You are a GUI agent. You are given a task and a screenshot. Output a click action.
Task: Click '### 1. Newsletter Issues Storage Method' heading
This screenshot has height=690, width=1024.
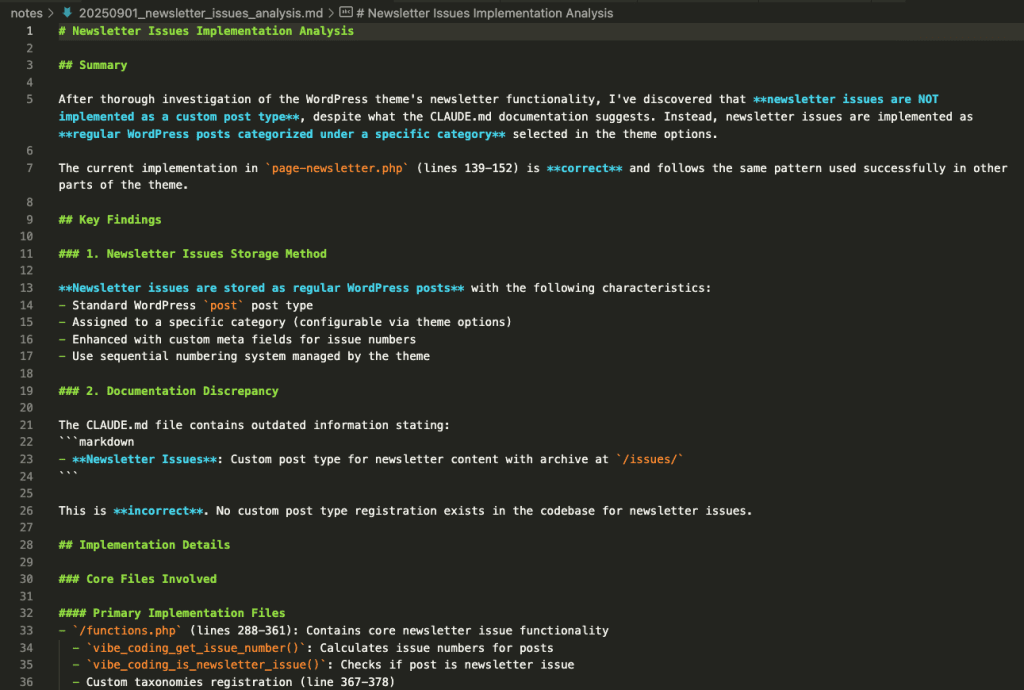tap(193, 253)
